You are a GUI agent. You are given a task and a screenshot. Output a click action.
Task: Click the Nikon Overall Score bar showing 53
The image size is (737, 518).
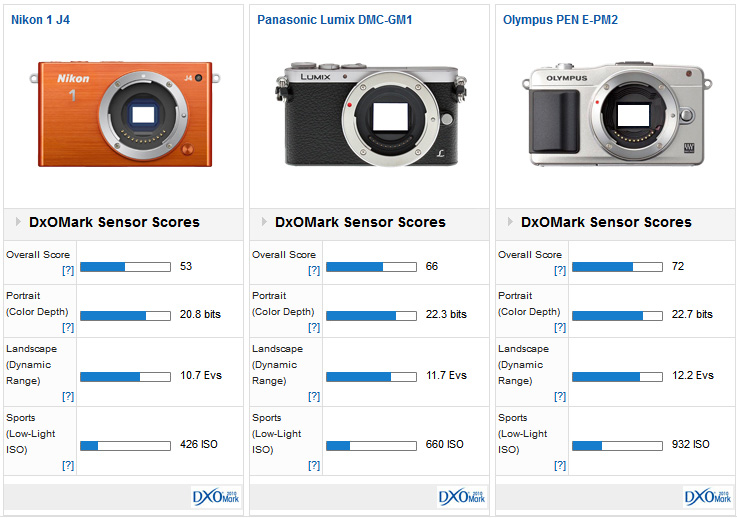pos(125,267)
